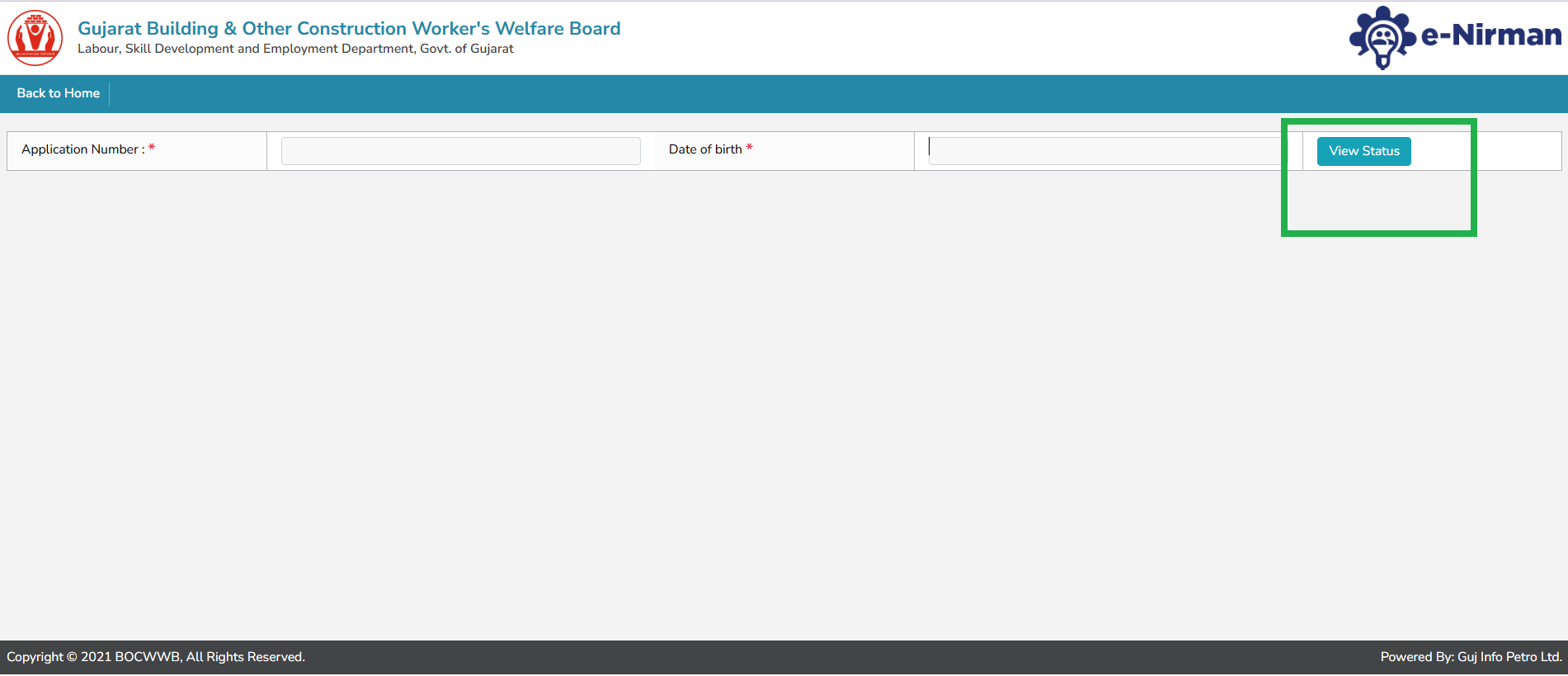Click the red asterisk beside Date of birth

point(749,149)
